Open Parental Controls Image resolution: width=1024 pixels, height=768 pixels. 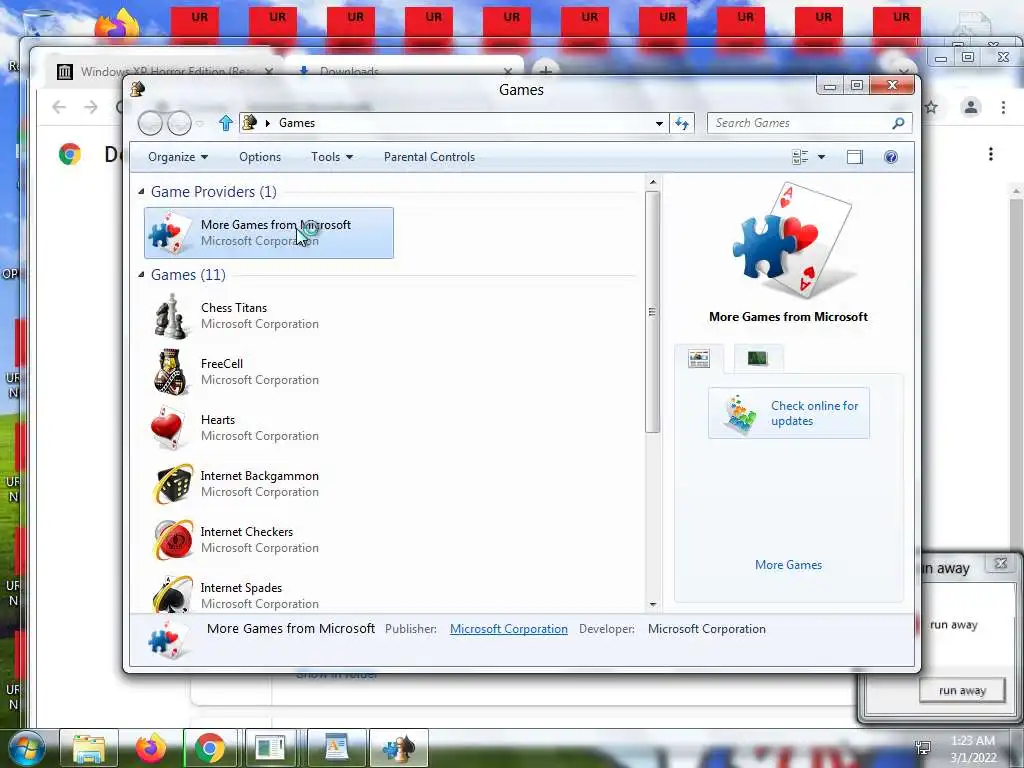click(429, 157)
